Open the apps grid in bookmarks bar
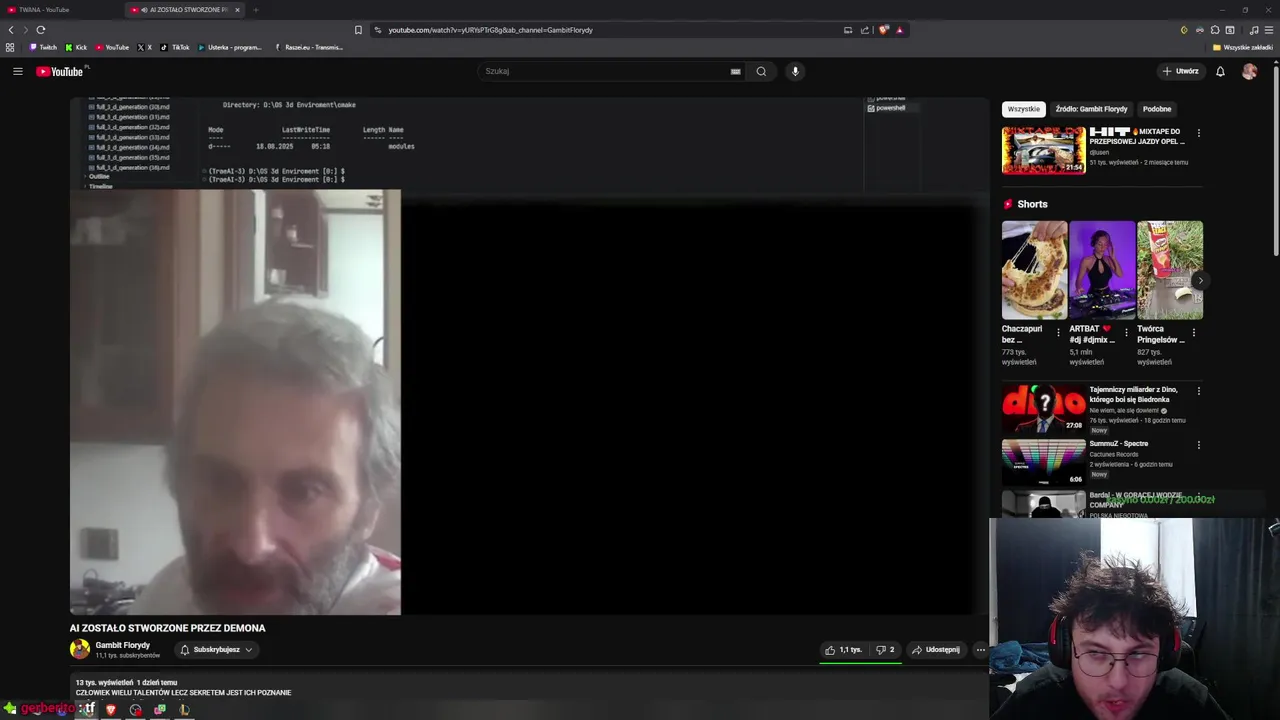Image resolution: width=1280 pixels, height=720 pixels. point(10,47)
